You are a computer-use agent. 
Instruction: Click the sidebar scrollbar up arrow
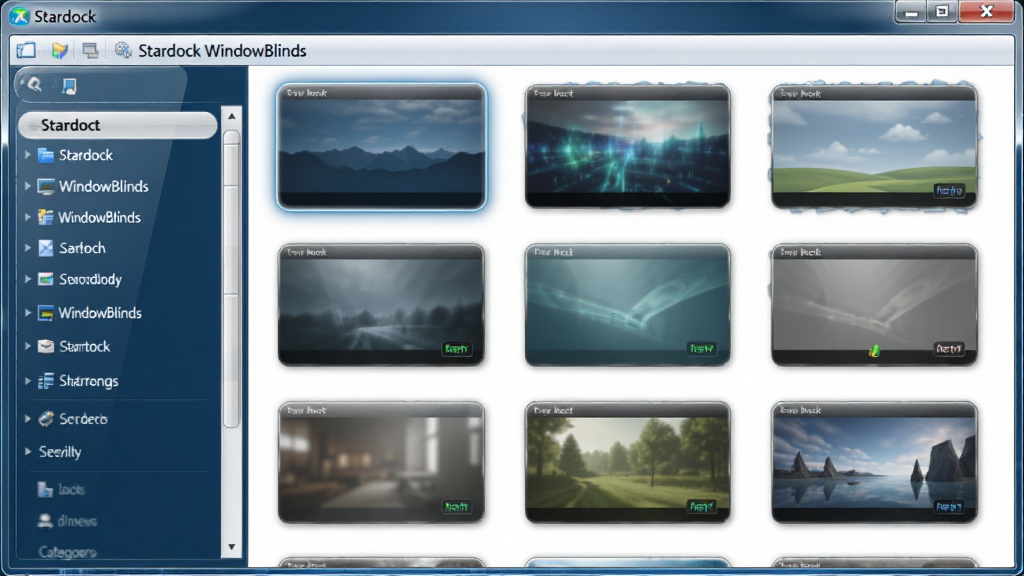click(232, 116)
